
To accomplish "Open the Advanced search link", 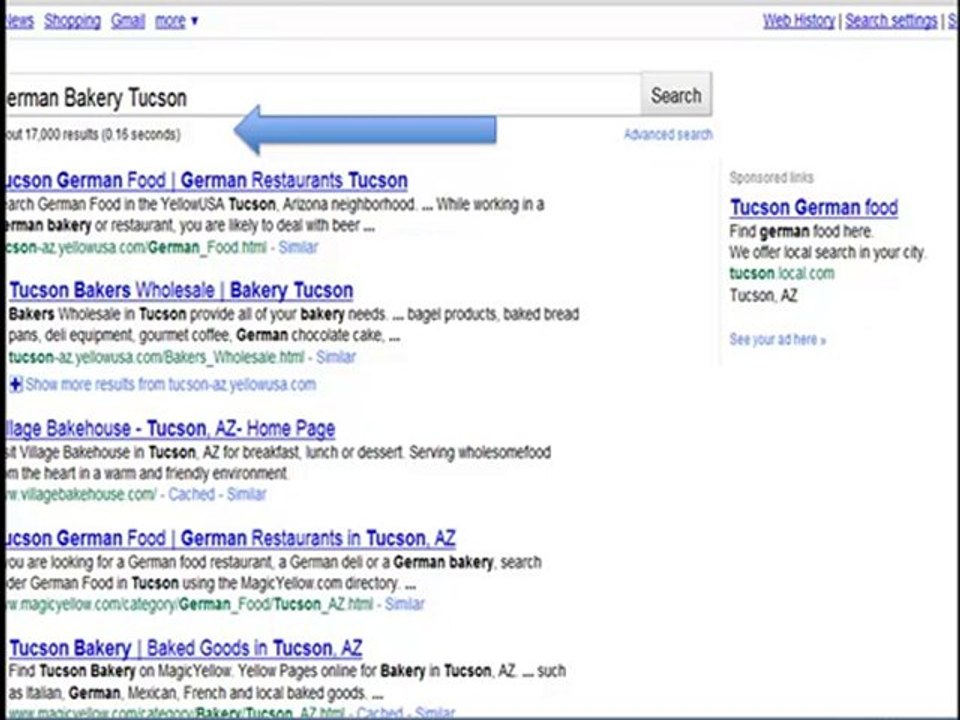I will [668, 135].
